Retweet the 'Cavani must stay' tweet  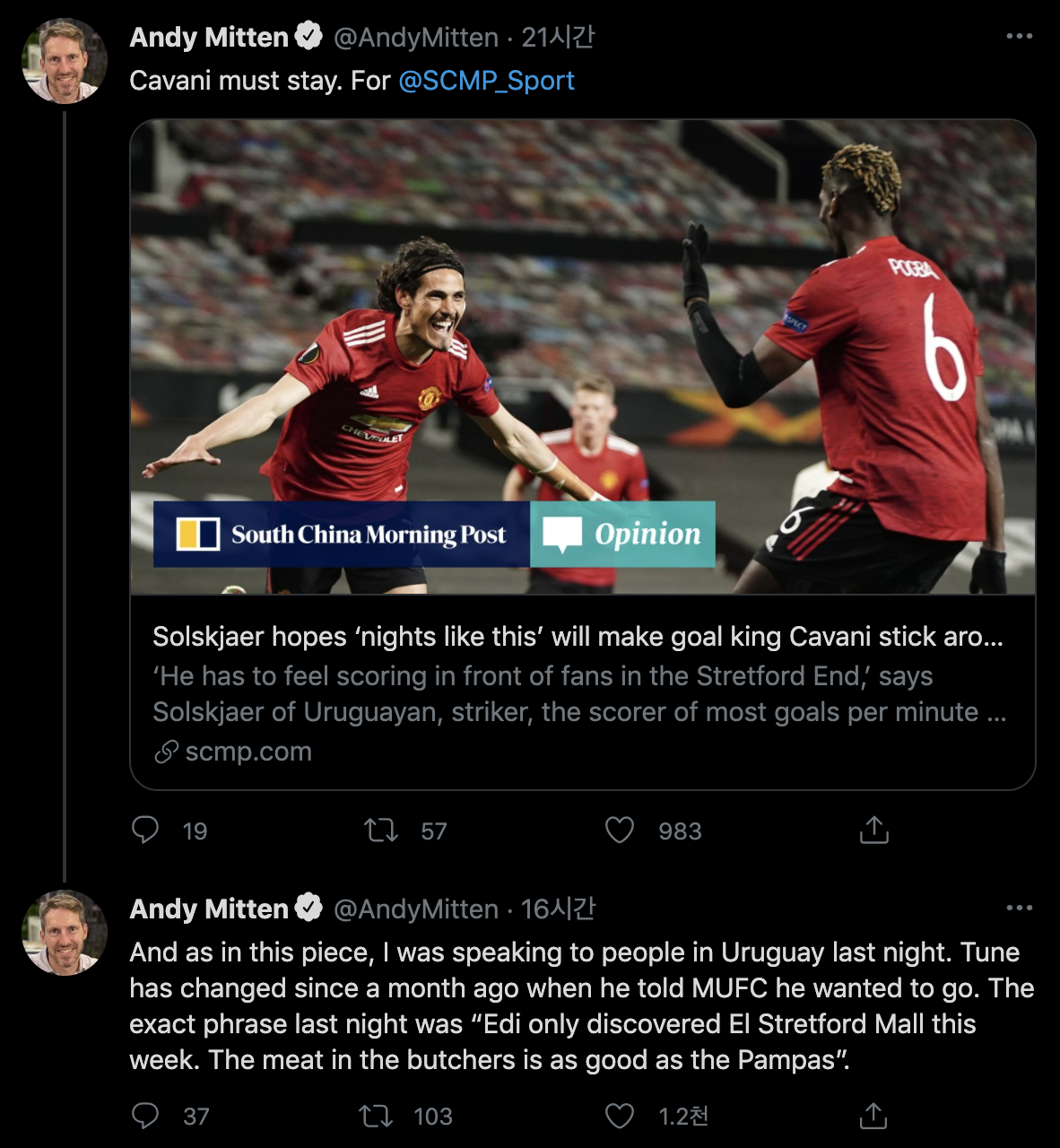point(381,831)
